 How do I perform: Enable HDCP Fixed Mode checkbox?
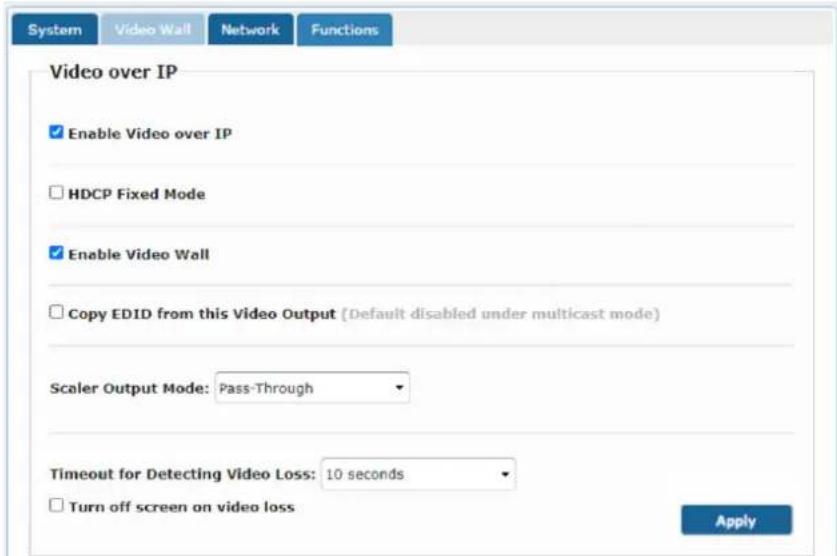[56, 192]
